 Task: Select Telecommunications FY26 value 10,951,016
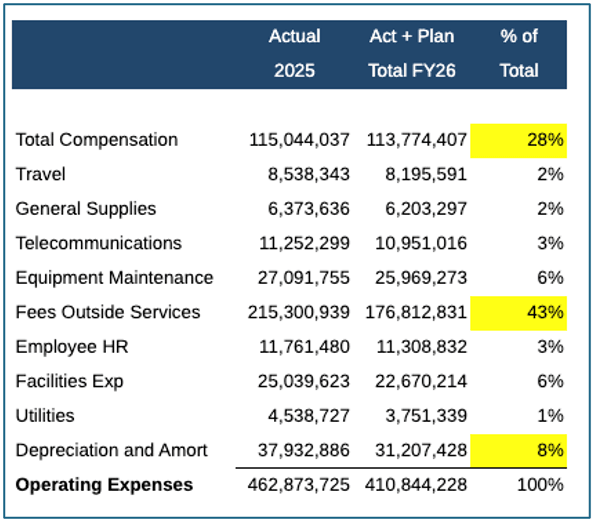pyautogui.click(x=421, y=243)
